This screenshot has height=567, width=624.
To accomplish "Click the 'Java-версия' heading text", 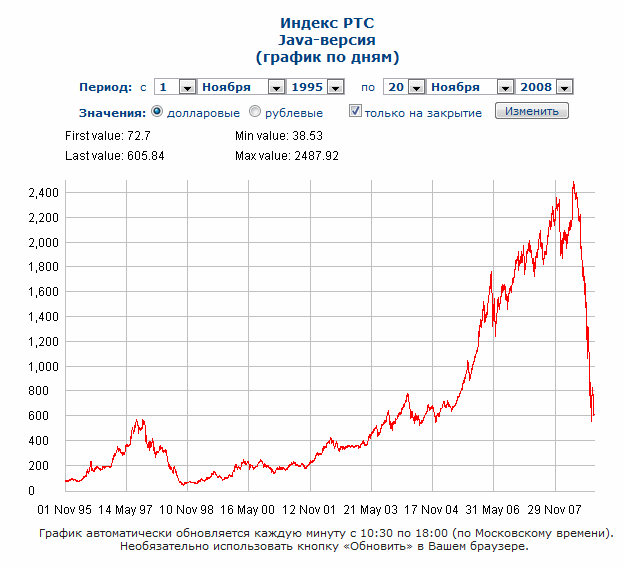I will point(327,40).
